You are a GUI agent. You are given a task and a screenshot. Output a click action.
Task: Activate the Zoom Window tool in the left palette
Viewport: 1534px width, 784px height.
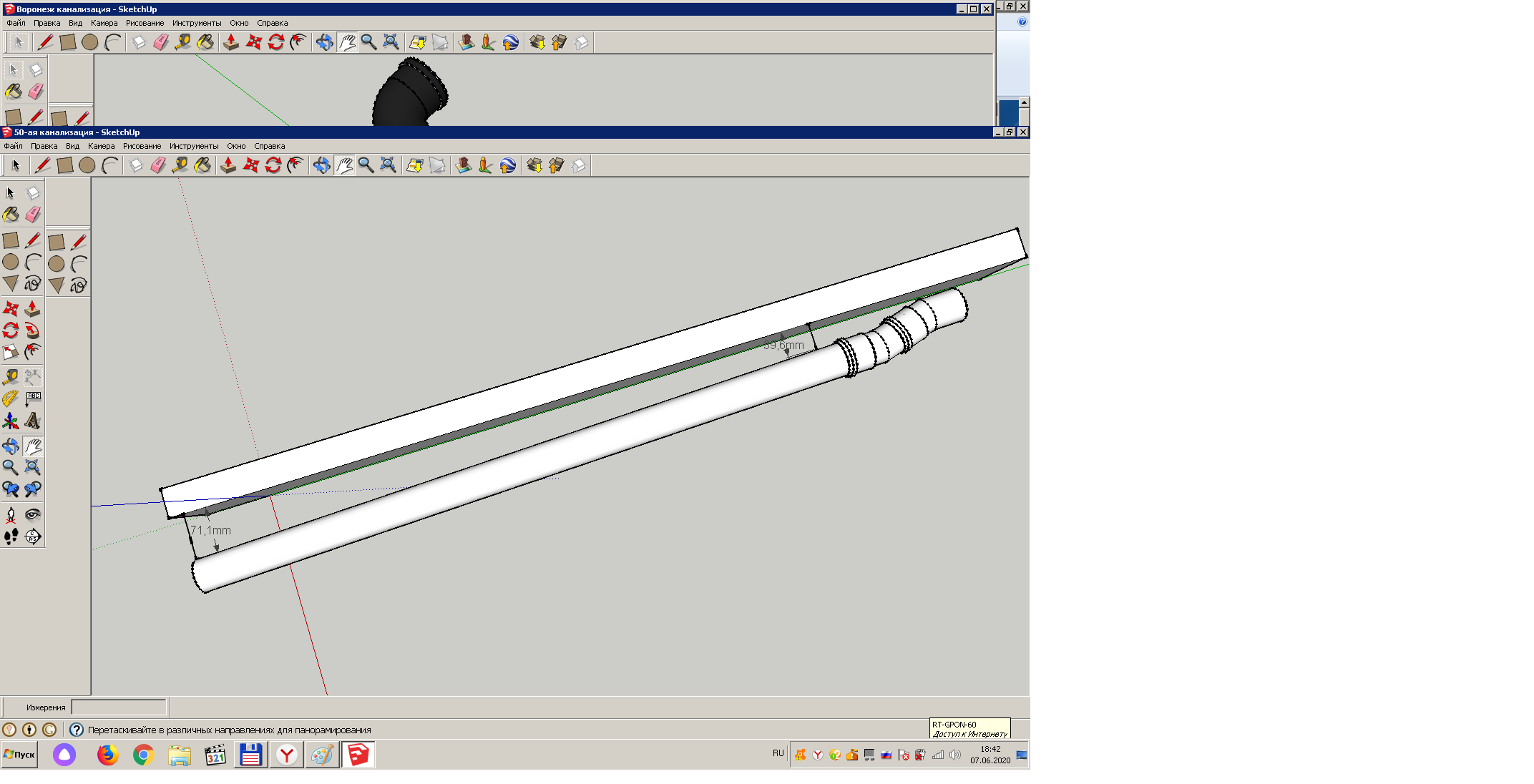(x=32, y=468)
